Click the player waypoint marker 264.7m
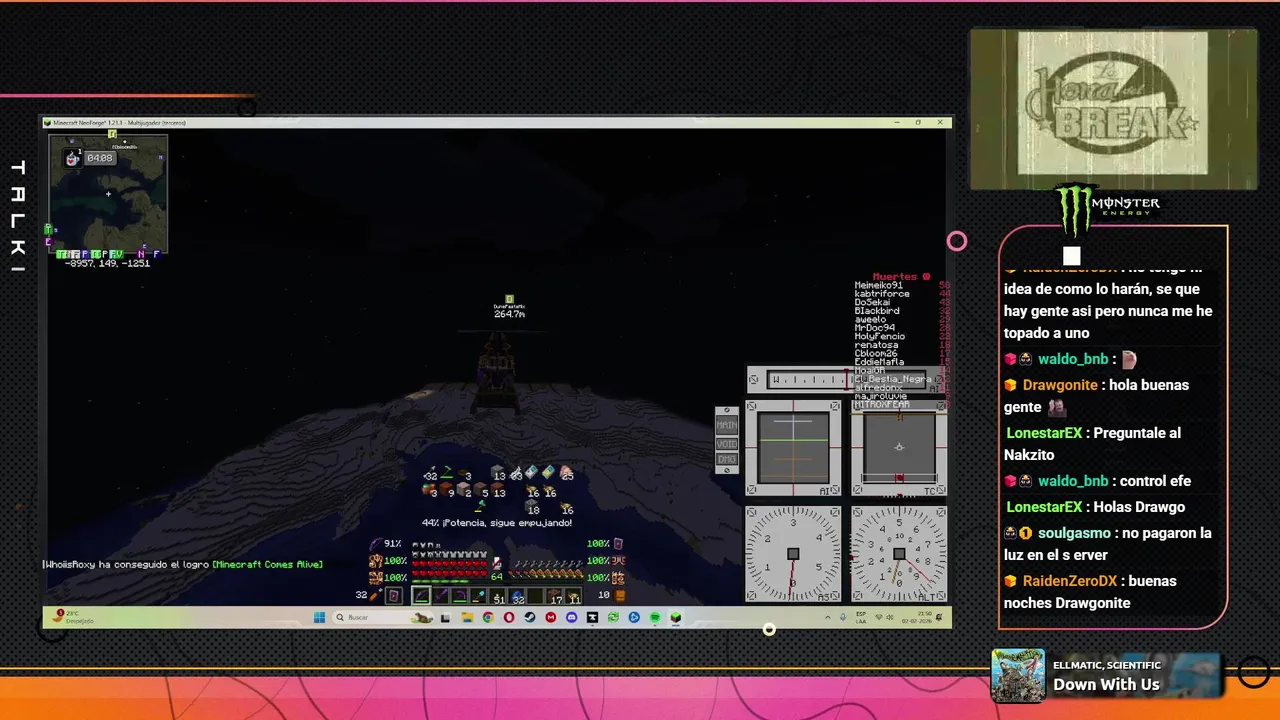Image resolution: width=1280 pixels, height=720 pixels. tap(509, 307)
